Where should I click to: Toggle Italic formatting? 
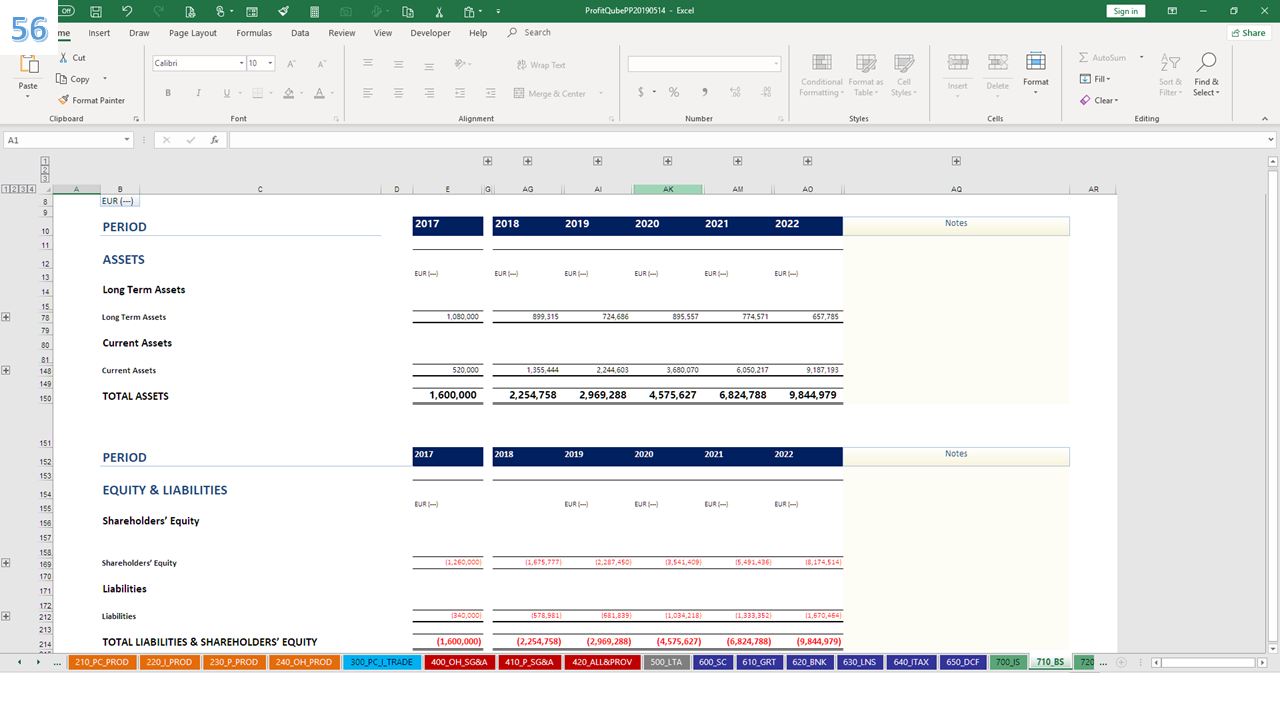(198, 93)
